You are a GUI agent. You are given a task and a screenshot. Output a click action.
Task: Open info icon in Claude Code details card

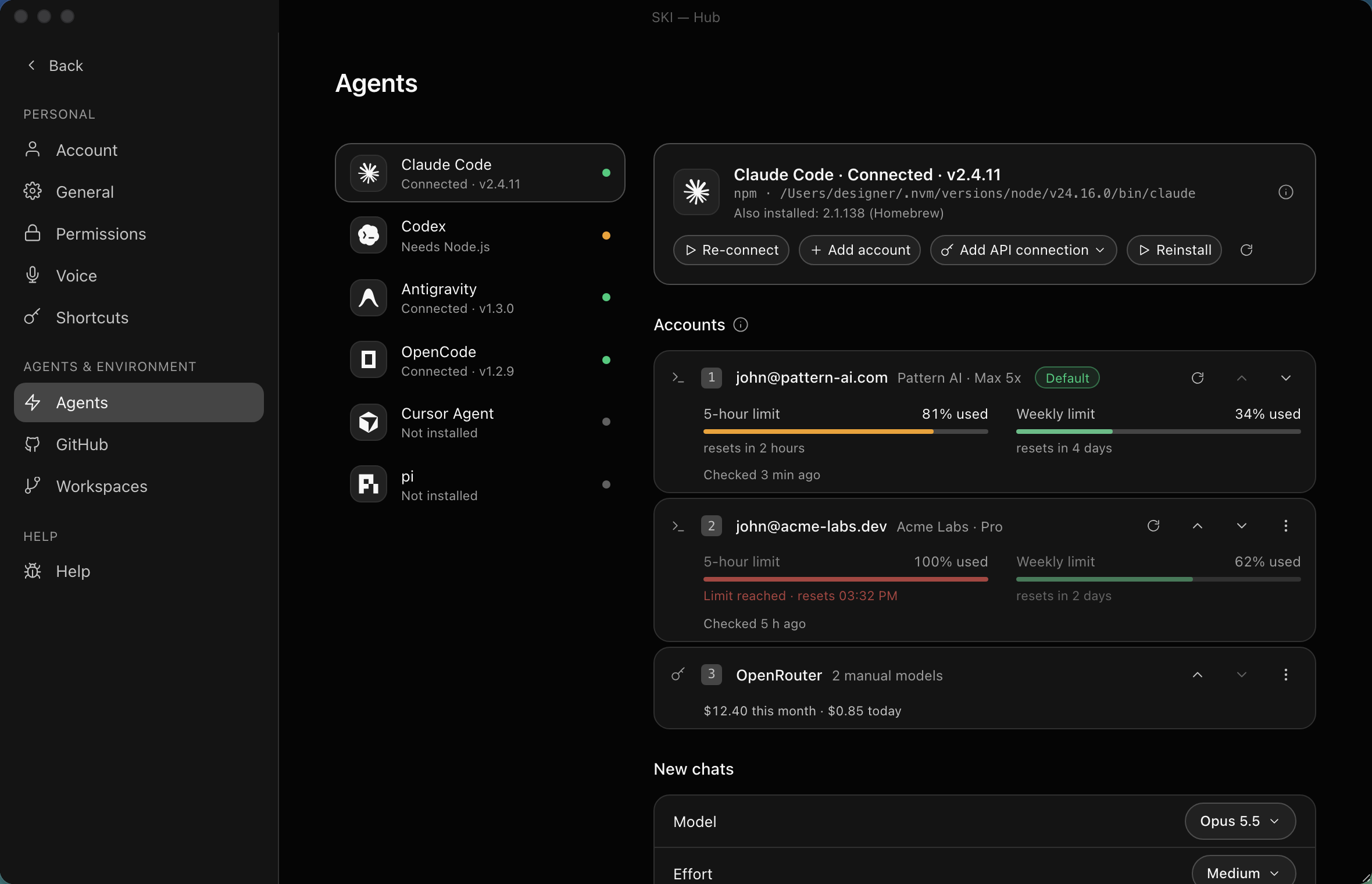tap(1285, 192)
